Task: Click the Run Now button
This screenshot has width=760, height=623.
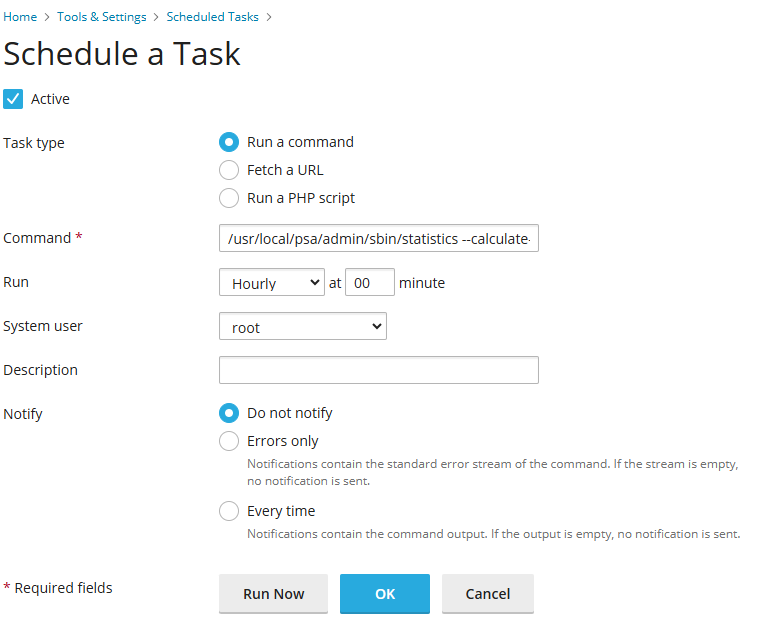Action: coord(273,594)
